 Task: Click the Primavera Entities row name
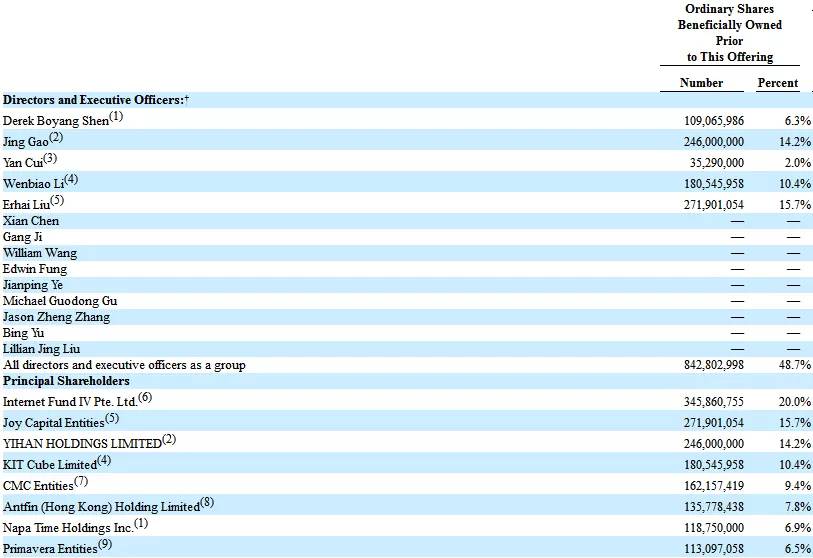(x=50, y=549)
